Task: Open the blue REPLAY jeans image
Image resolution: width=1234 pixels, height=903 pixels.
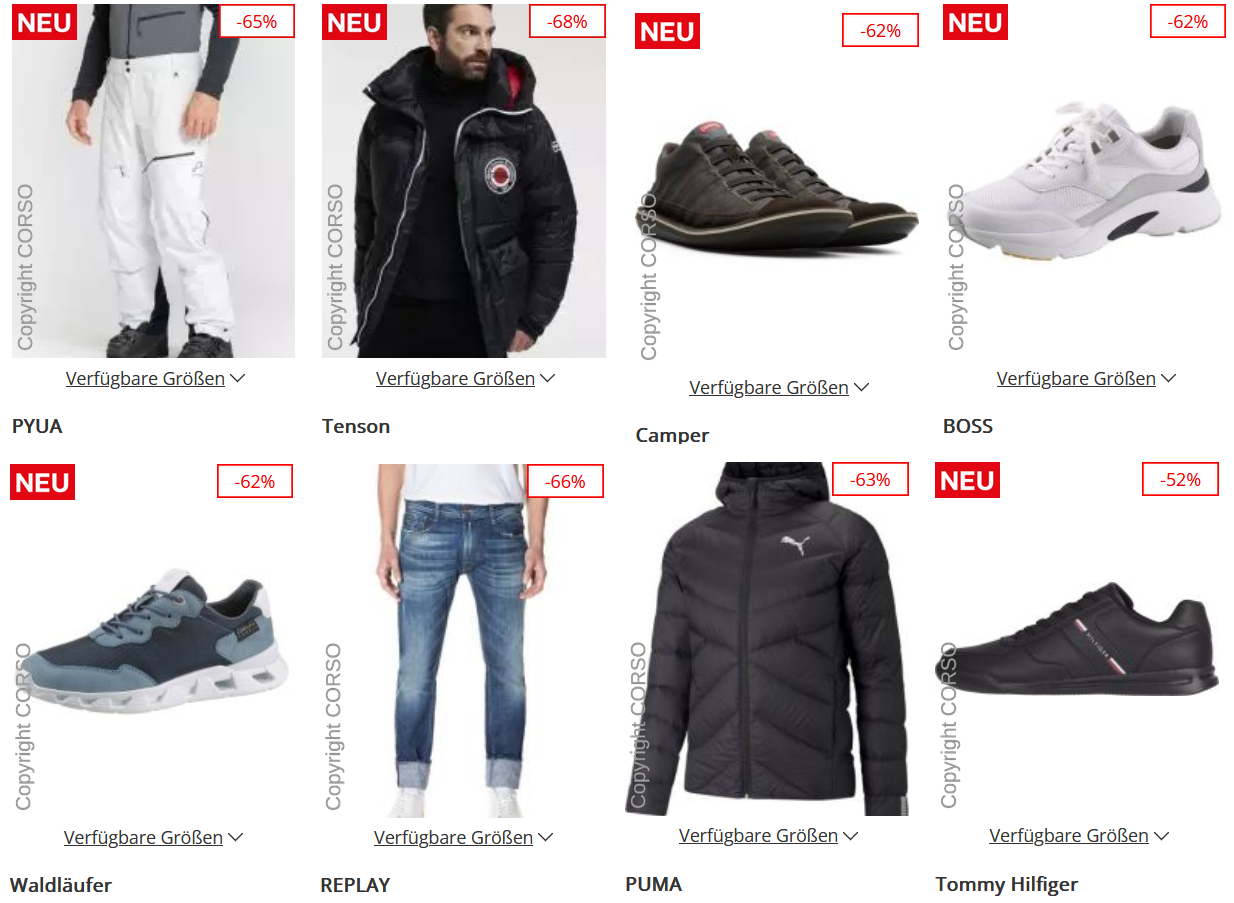Action: coord(462,641)
